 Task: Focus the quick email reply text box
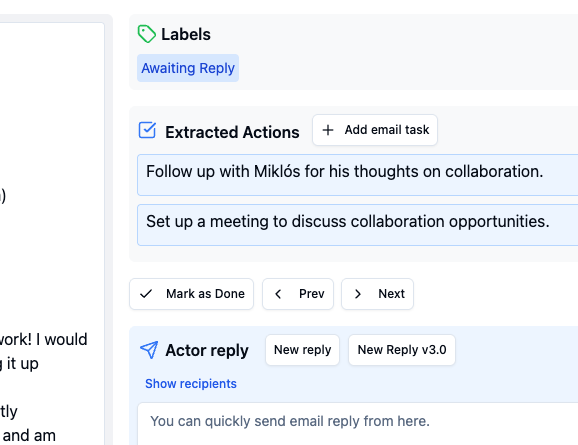click(358, 424)
